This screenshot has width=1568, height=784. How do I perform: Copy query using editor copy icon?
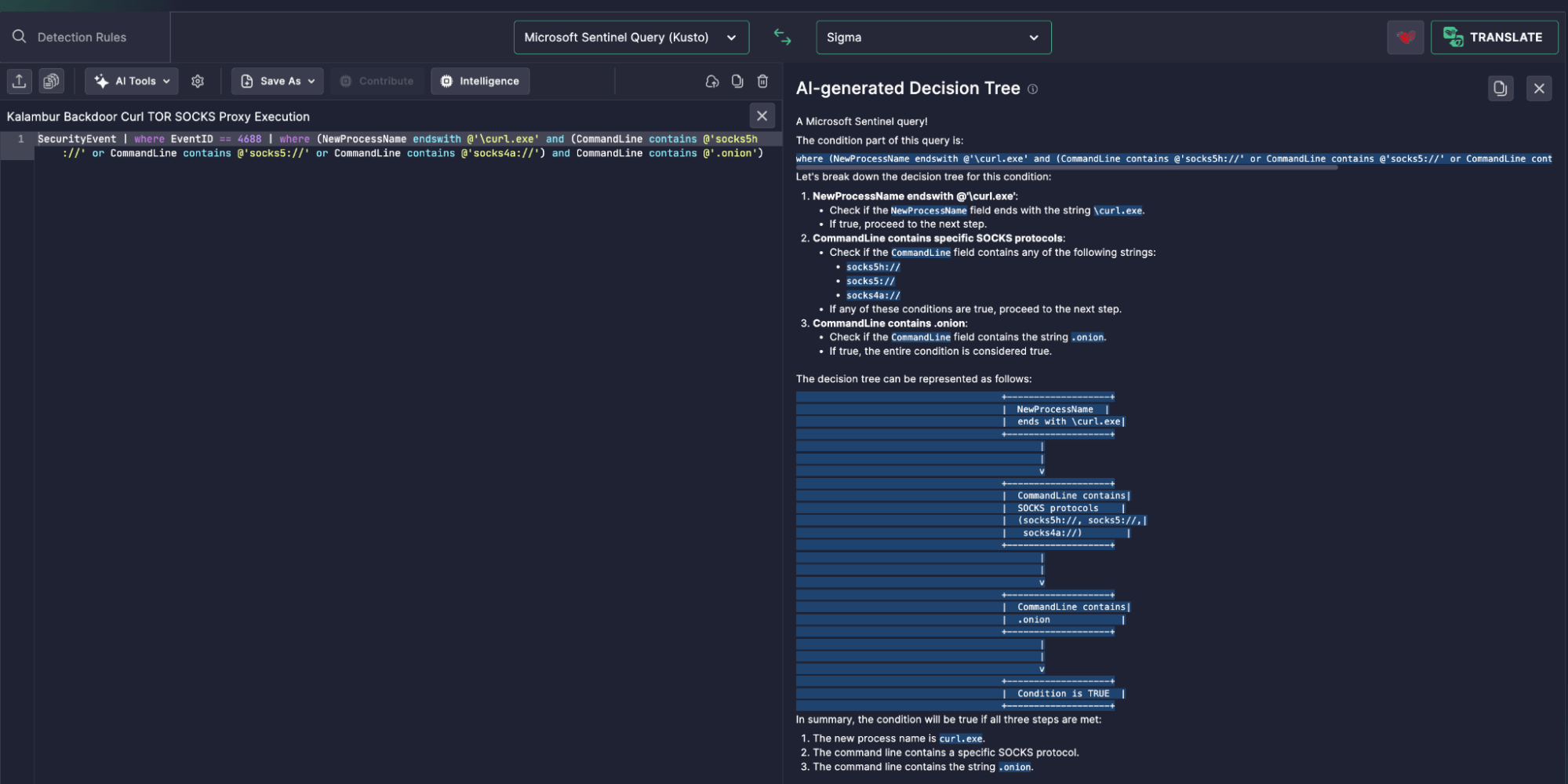click(x=737, y=81)
